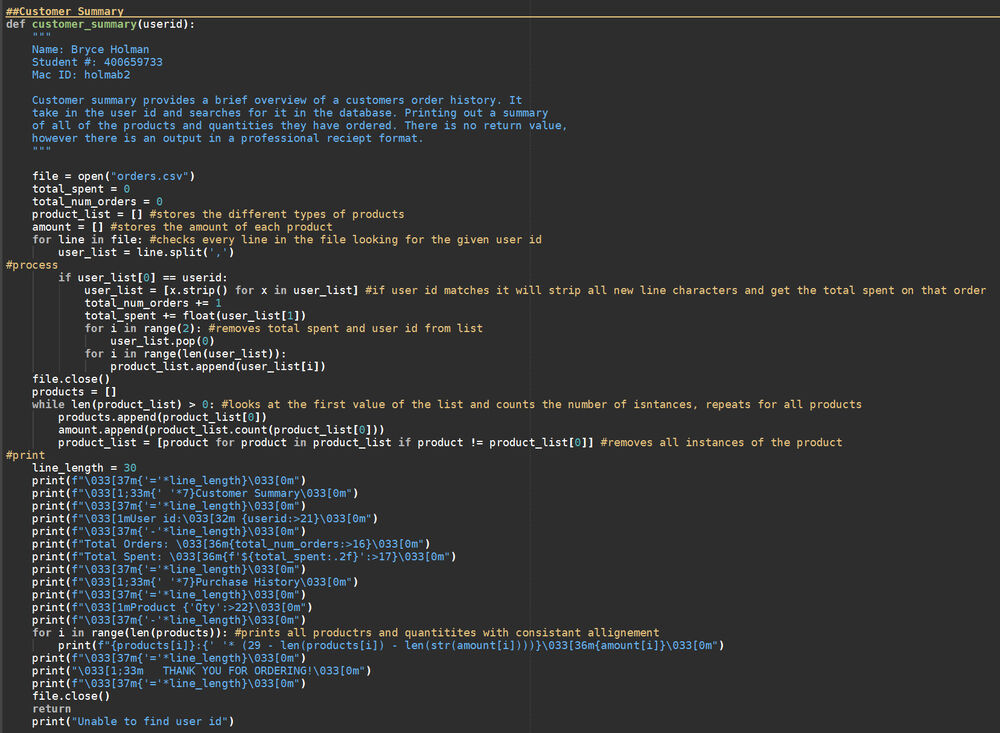Click the 'total_num_orders = 0' line

tap(98, 202)
